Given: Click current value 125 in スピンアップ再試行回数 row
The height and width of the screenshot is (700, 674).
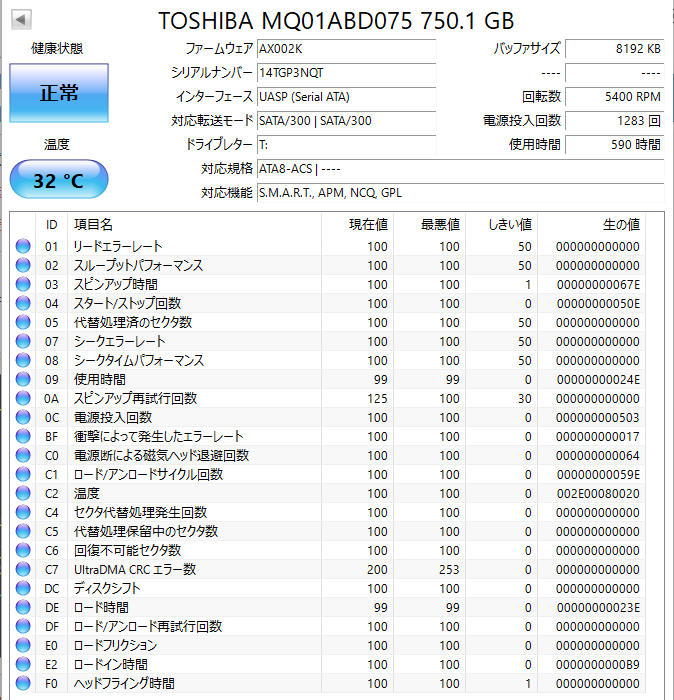Looking at the screenshot, I should [x=377, y=399].
